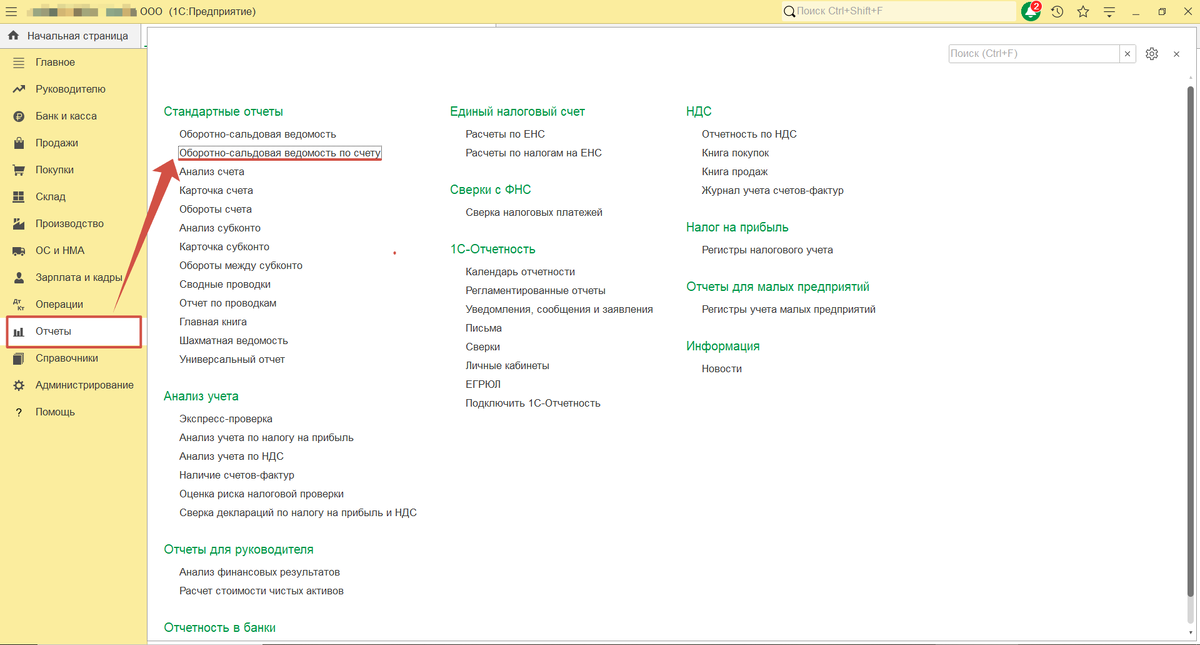The height and width of the screenshot is (645, 1200).
Task: Open Личные кабинеты
Action: [x=507, y=366]
